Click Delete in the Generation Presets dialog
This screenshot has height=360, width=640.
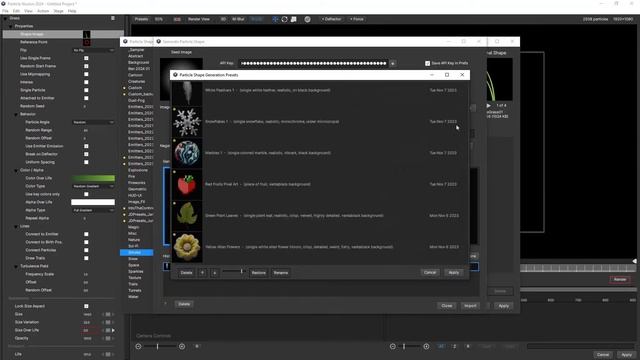[187, 273]
